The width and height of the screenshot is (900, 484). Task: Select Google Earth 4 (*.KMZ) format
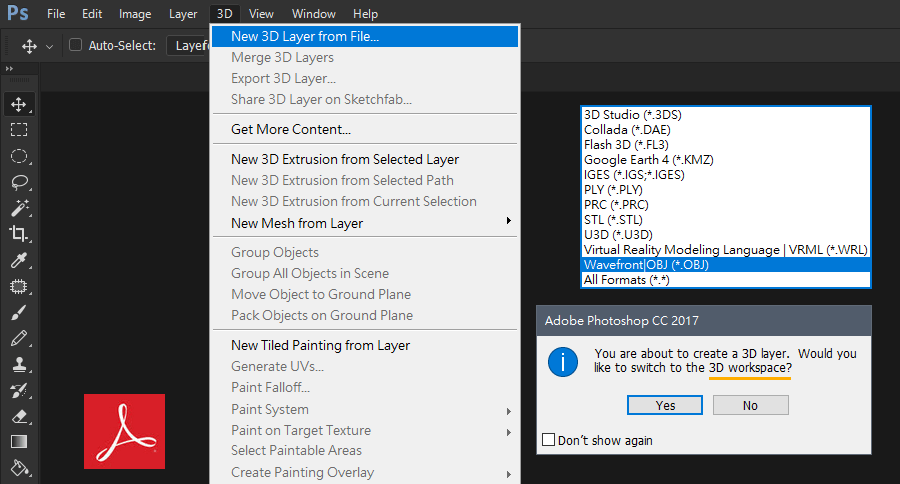pyautogui.click(x=726, y=160)
